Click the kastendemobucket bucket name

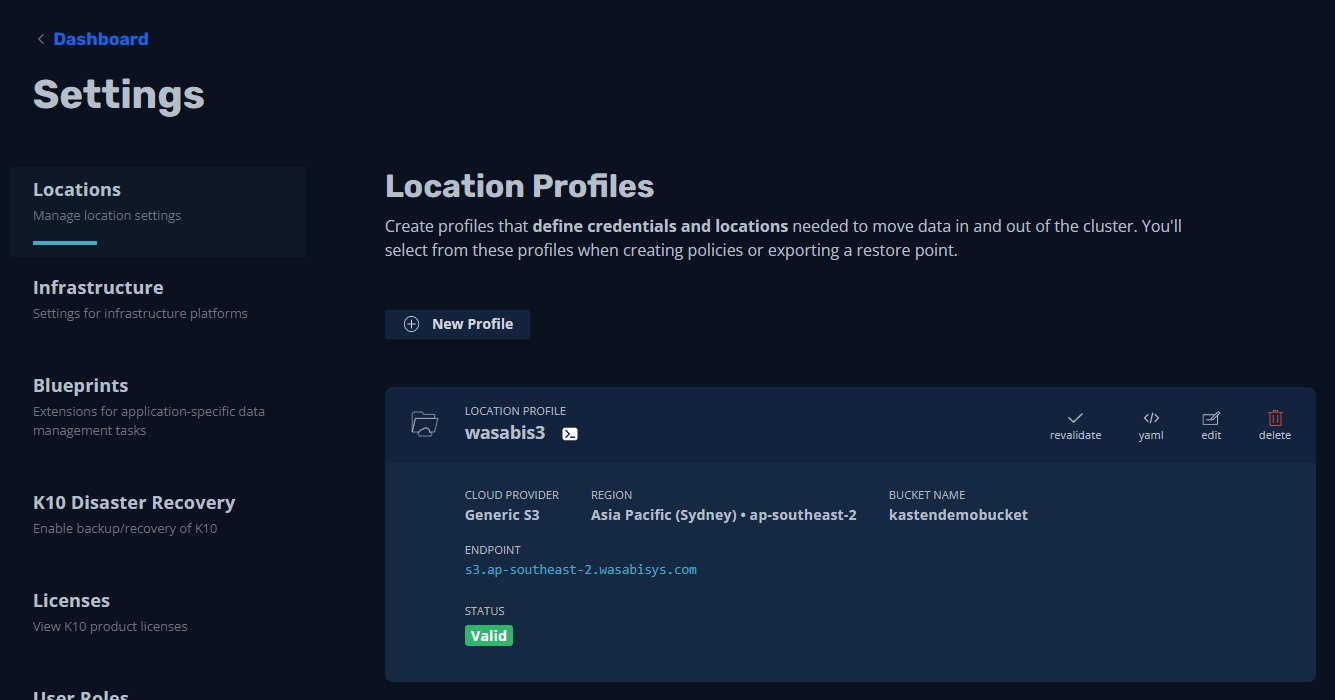(958, 515)
